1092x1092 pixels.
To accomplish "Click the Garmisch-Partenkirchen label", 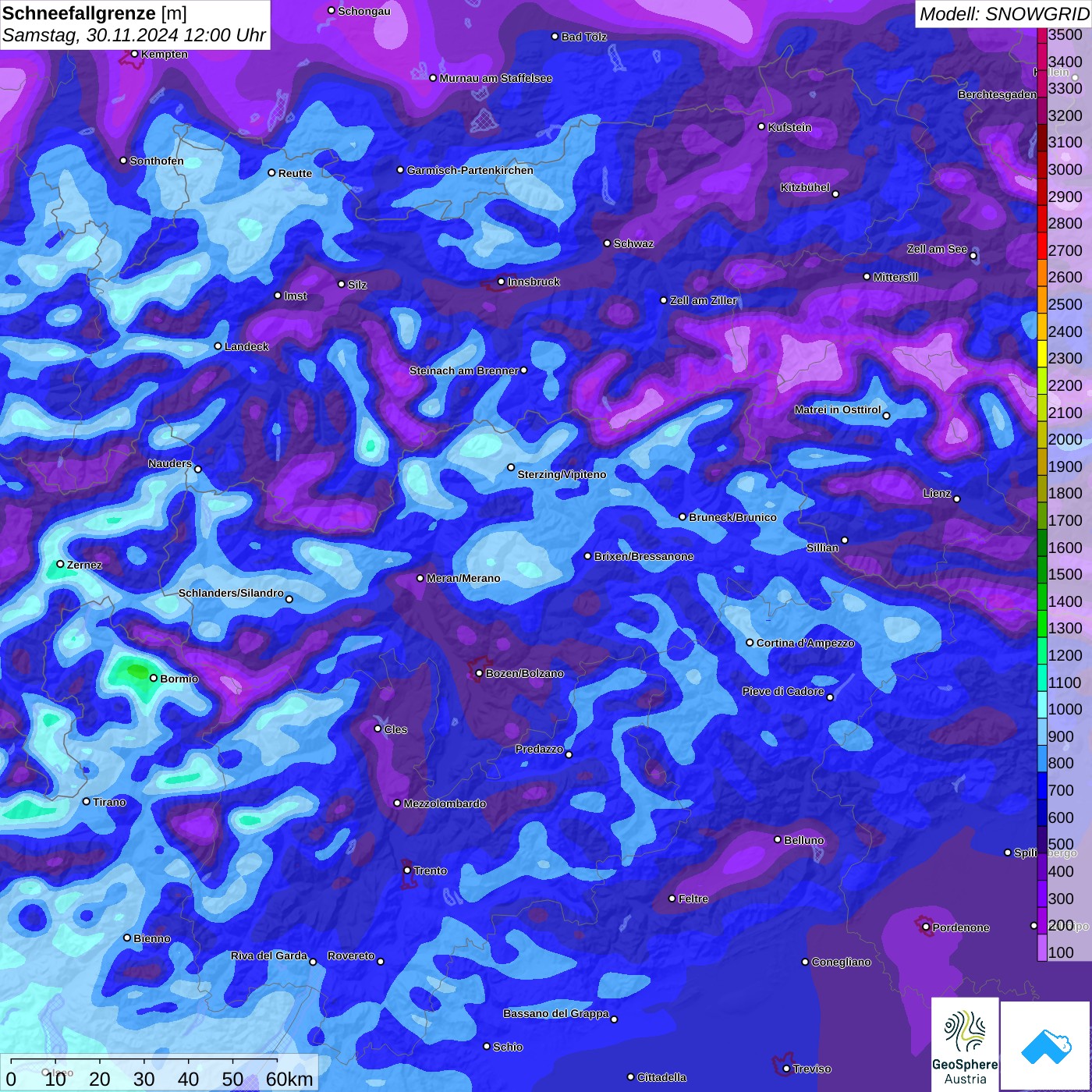I will 470,170.
